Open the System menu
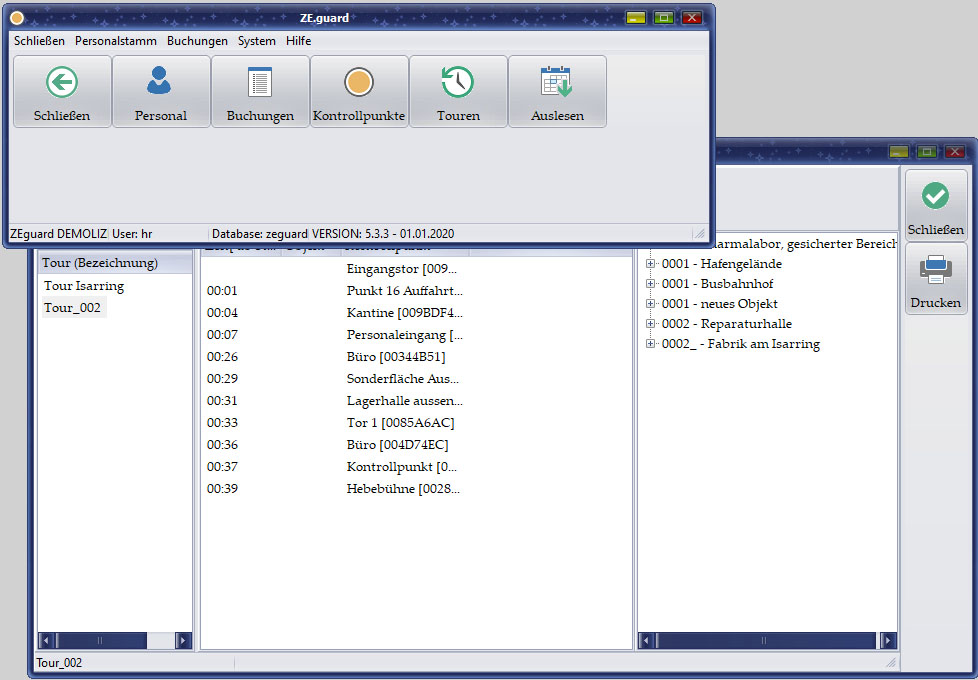The width and height of the screenshot is (978, 680). pyautogui.click(x=257, y=41)
